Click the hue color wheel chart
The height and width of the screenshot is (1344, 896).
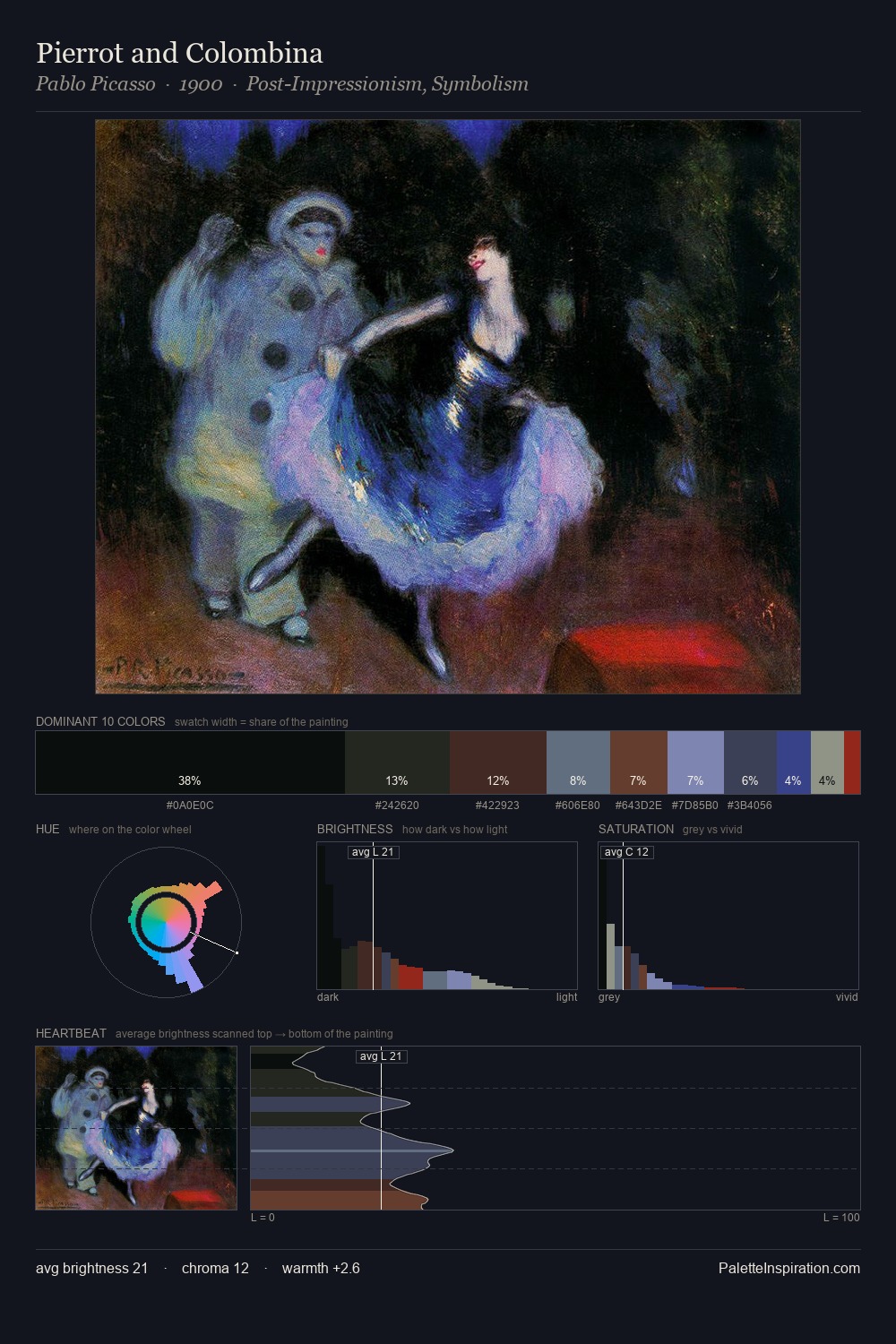point(166,922)
